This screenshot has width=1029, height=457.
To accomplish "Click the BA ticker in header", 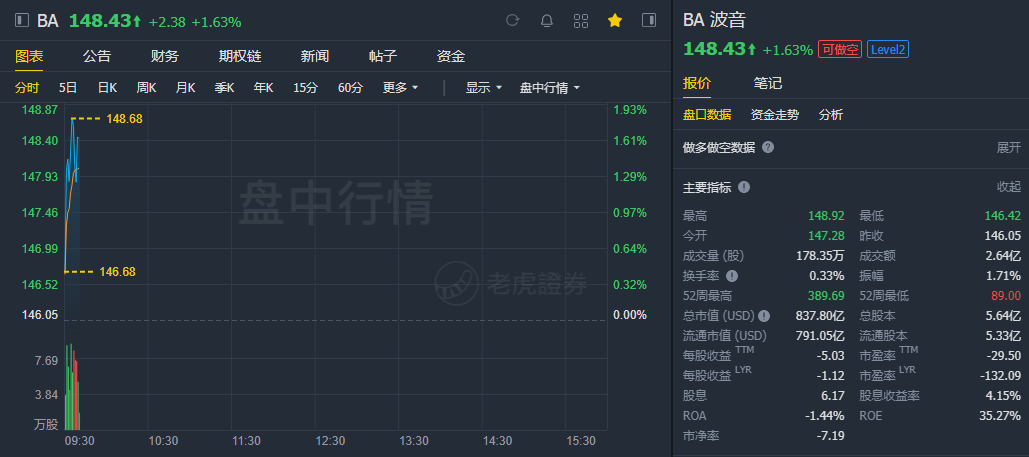I will pyautogui.click(x=48, y=21).
